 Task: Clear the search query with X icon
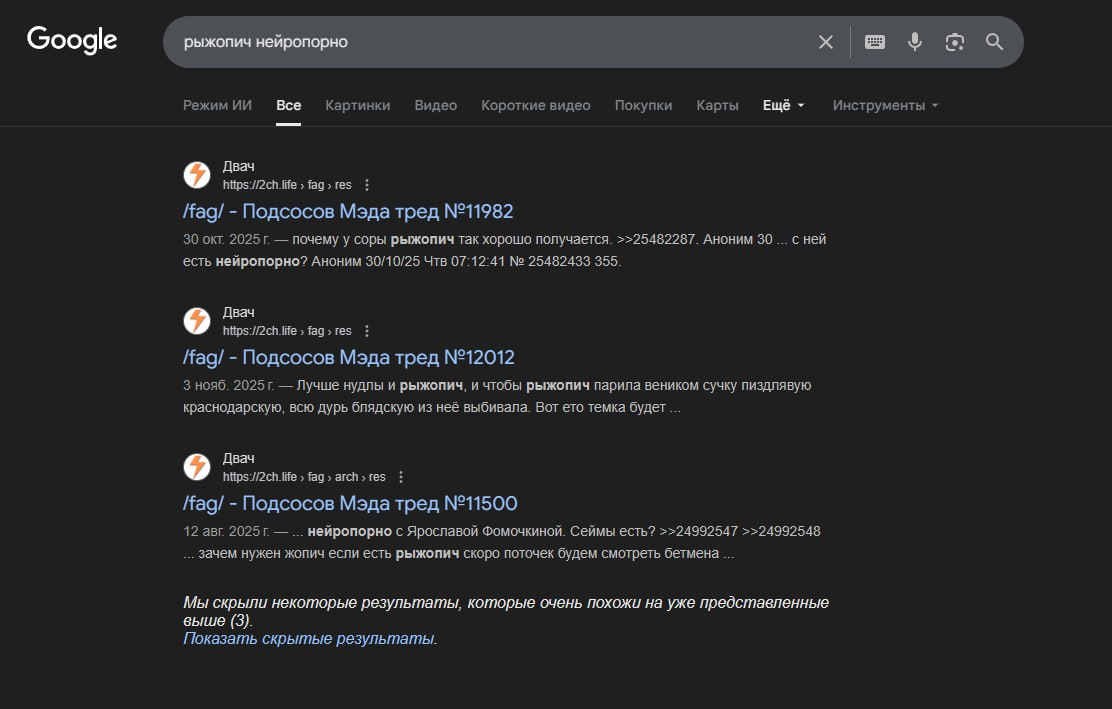click(825, 42)
